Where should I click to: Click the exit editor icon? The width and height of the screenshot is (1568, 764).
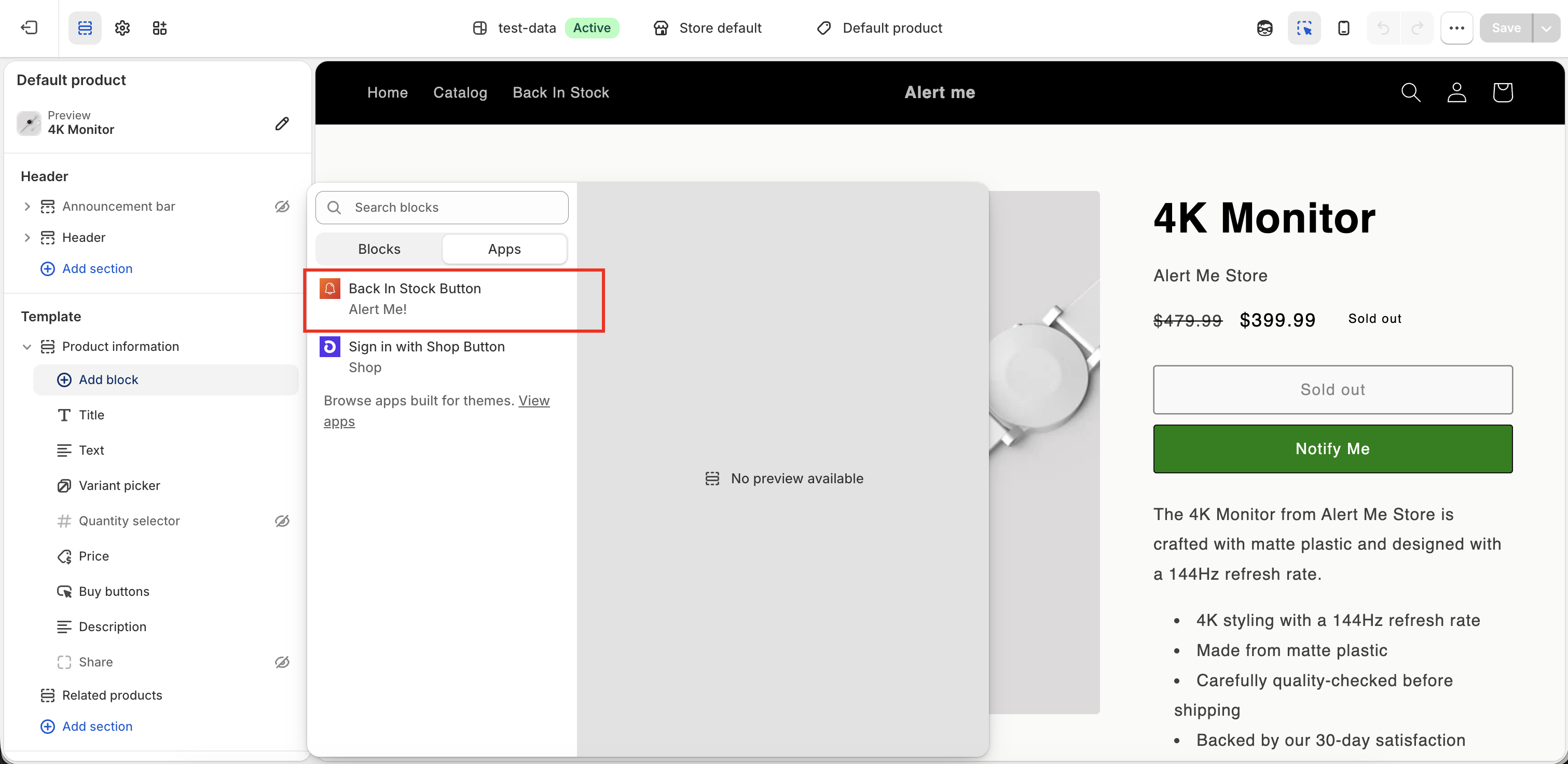tap(29, 28)
